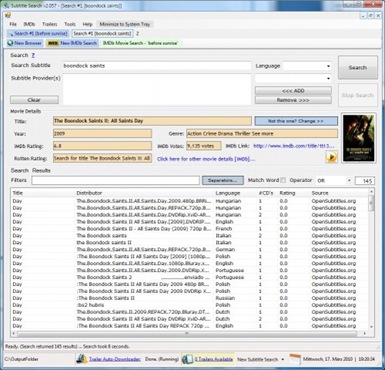This screenshot has height=370, width=385.
Task: Open the Help menu
Action: click(x=87, y=24)
